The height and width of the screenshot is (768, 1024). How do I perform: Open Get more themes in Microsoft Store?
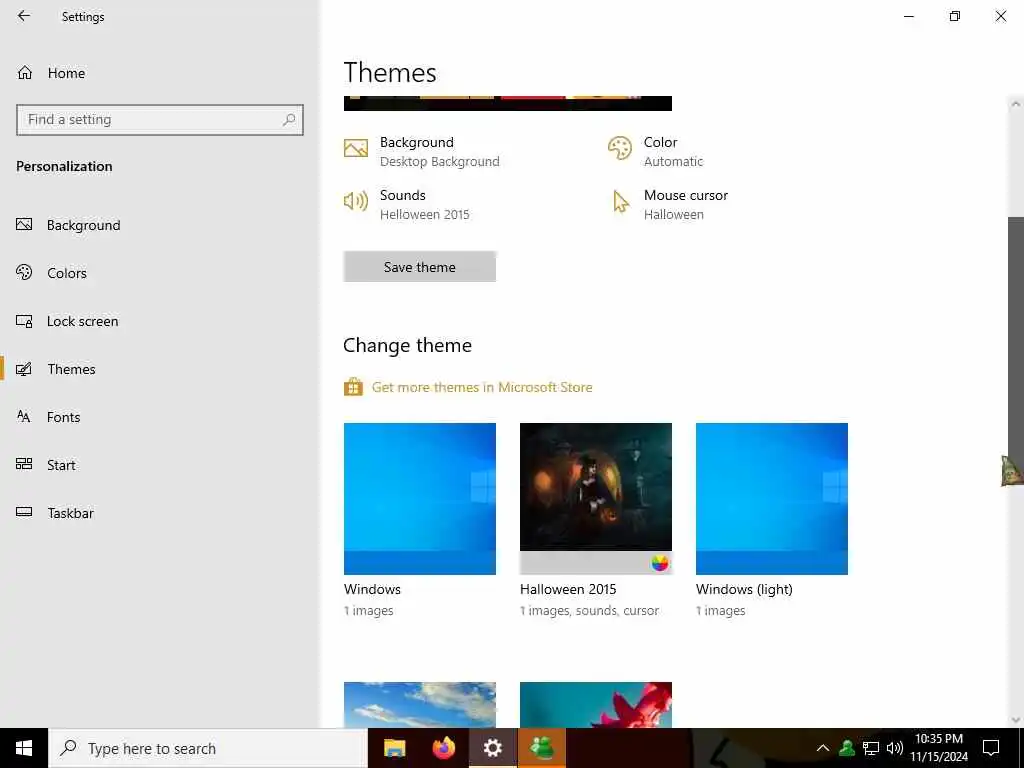coord(482,387)
